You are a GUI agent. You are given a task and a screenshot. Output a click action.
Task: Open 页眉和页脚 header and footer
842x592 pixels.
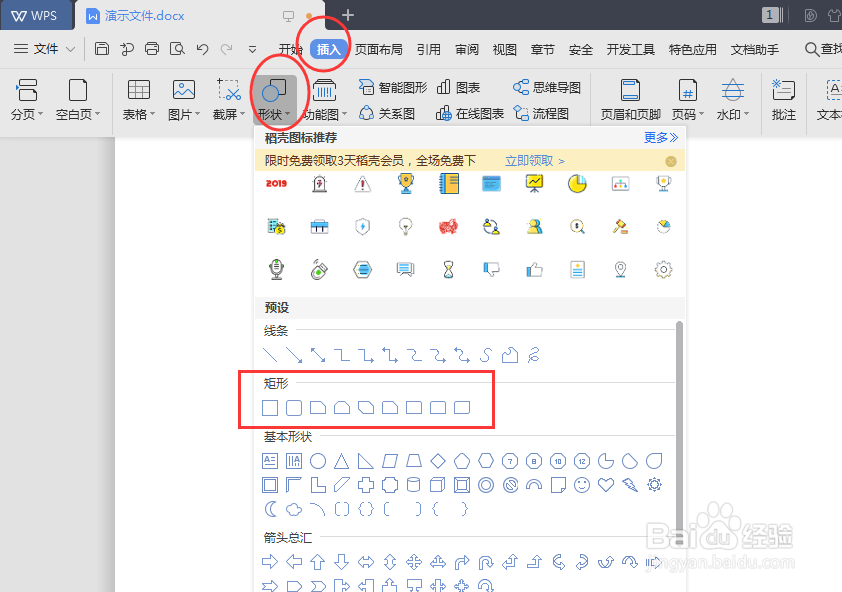630,99
